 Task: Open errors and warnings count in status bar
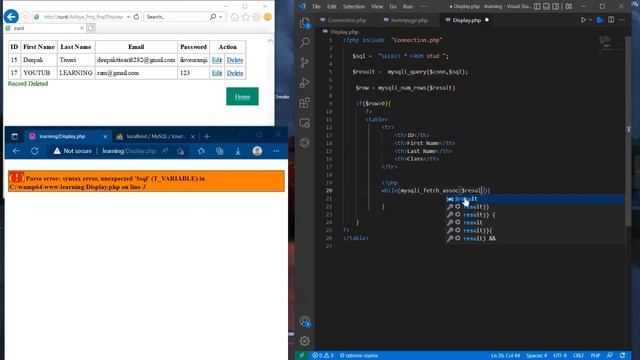tap(323, 356)
